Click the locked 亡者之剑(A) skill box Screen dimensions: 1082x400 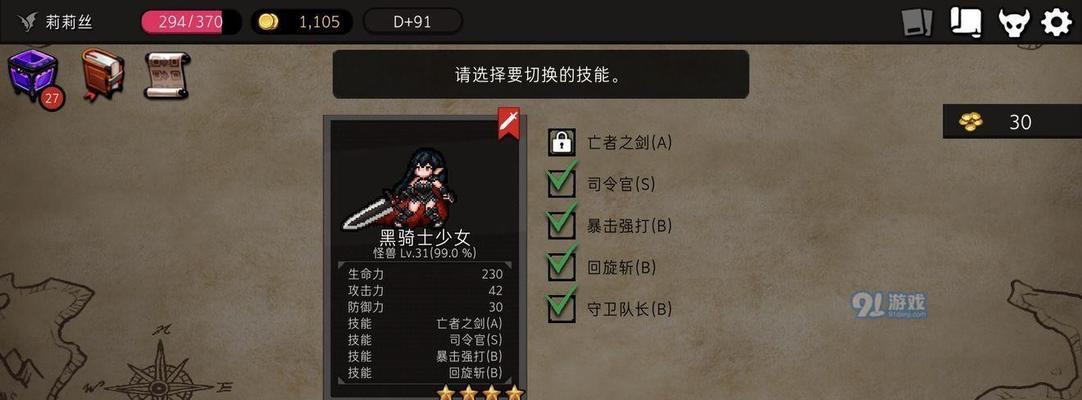pos(562,142)
